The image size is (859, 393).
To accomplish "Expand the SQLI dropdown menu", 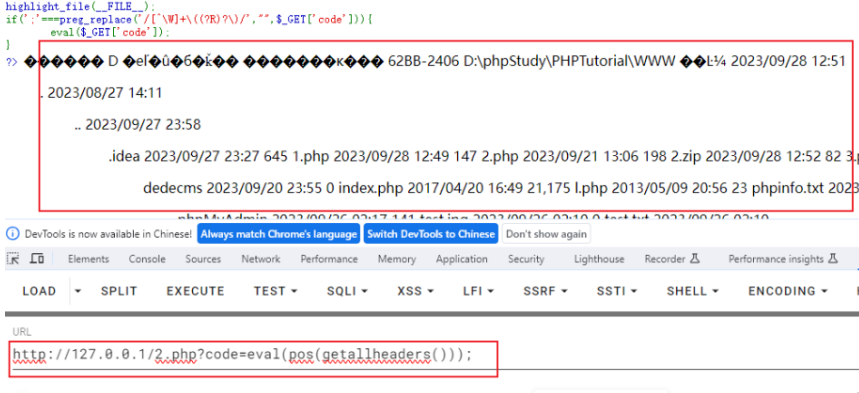I will point(347,291).
